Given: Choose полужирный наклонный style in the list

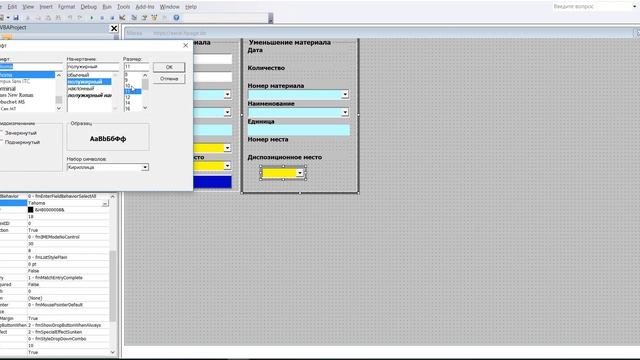Looking at the screenshot, I should pos(89,95).
